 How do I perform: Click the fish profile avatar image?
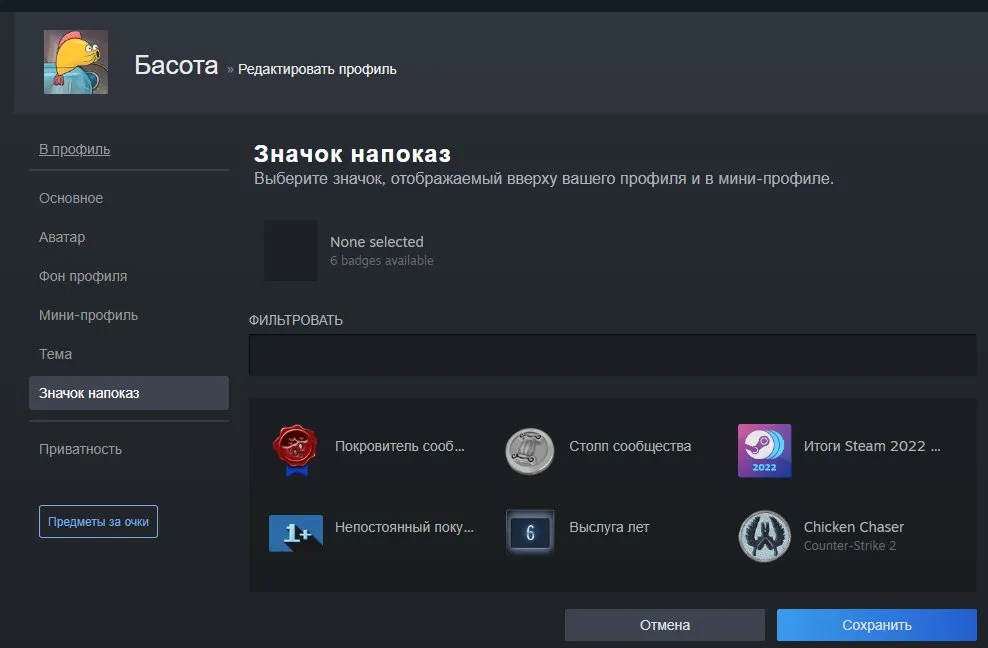[76, 62]
